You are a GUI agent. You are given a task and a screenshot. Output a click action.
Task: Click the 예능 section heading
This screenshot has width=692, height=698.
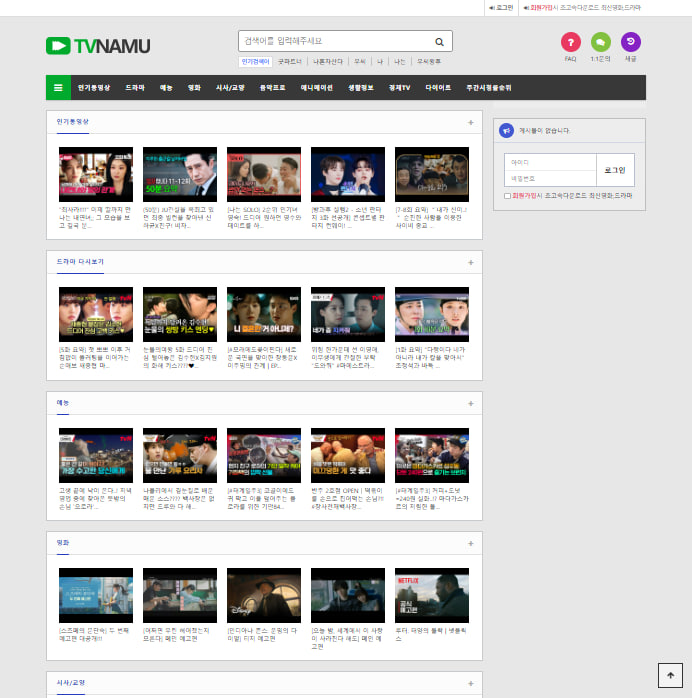(63, 402)
